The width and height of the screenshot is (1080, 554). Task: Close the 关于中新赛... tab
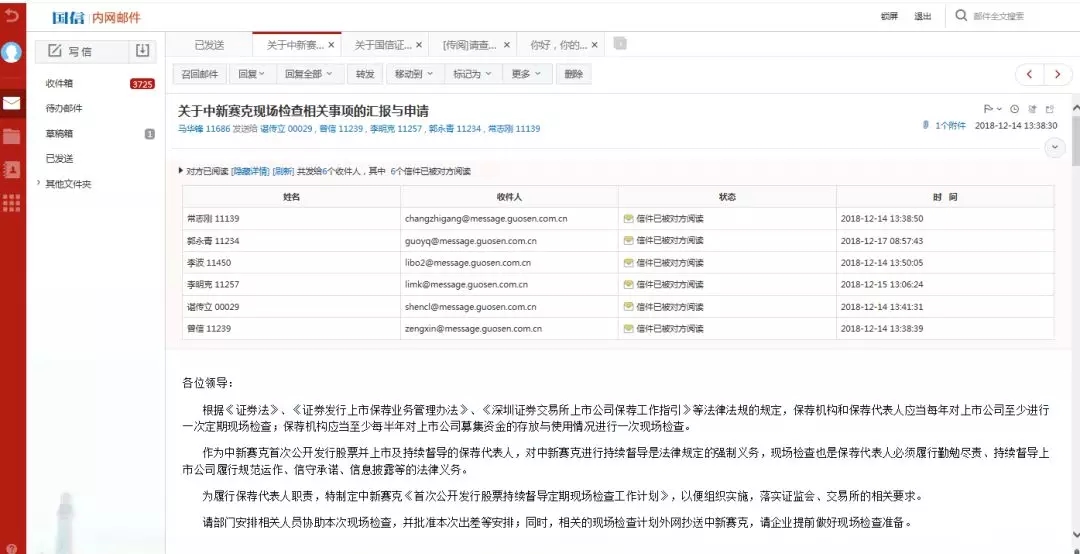click(331, 45)
